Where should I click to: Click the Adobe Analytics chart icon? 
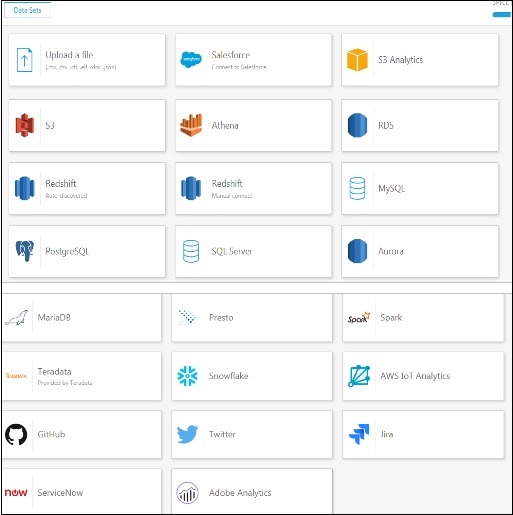point(187,493)
